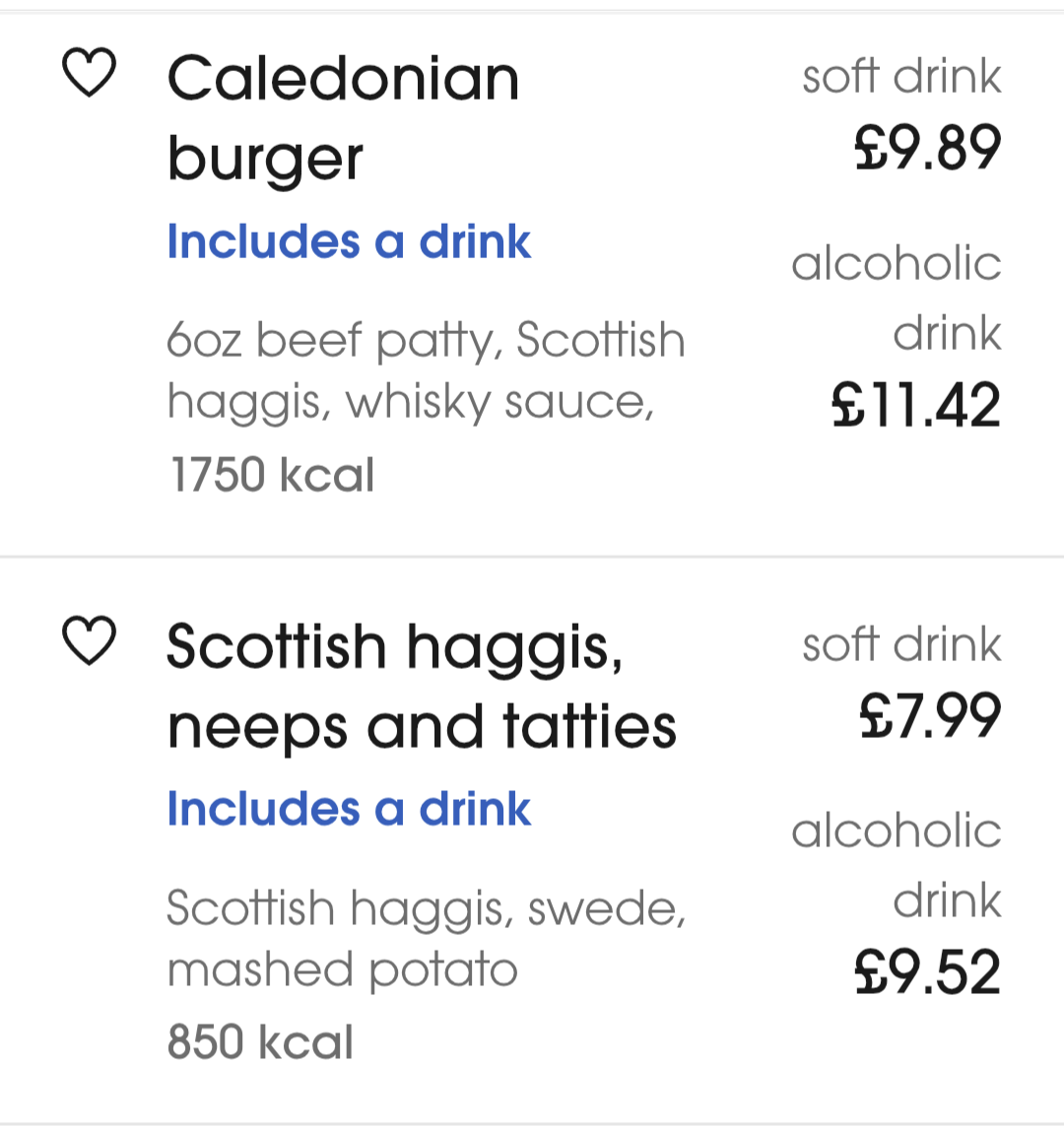Tap the 850 kcal calorie label
This screenshot has width=1064, height=1129.
pos(260,1042)
